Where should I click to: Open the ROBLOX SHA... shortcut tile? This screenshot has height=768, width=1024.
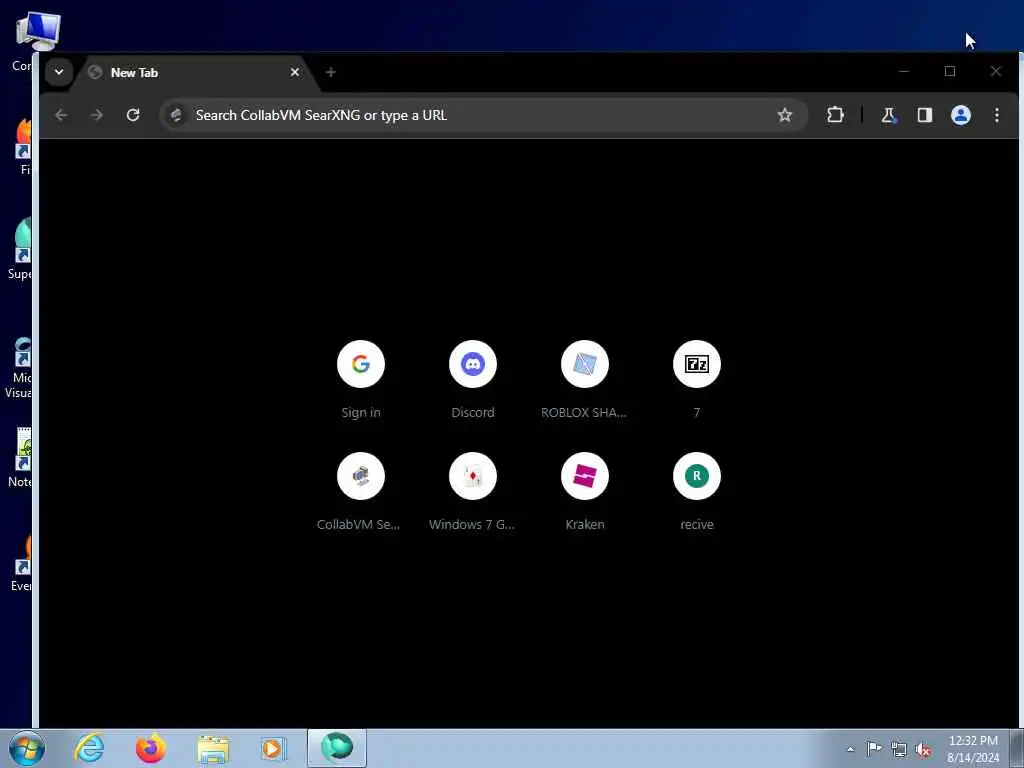click(x=584, y=379)
